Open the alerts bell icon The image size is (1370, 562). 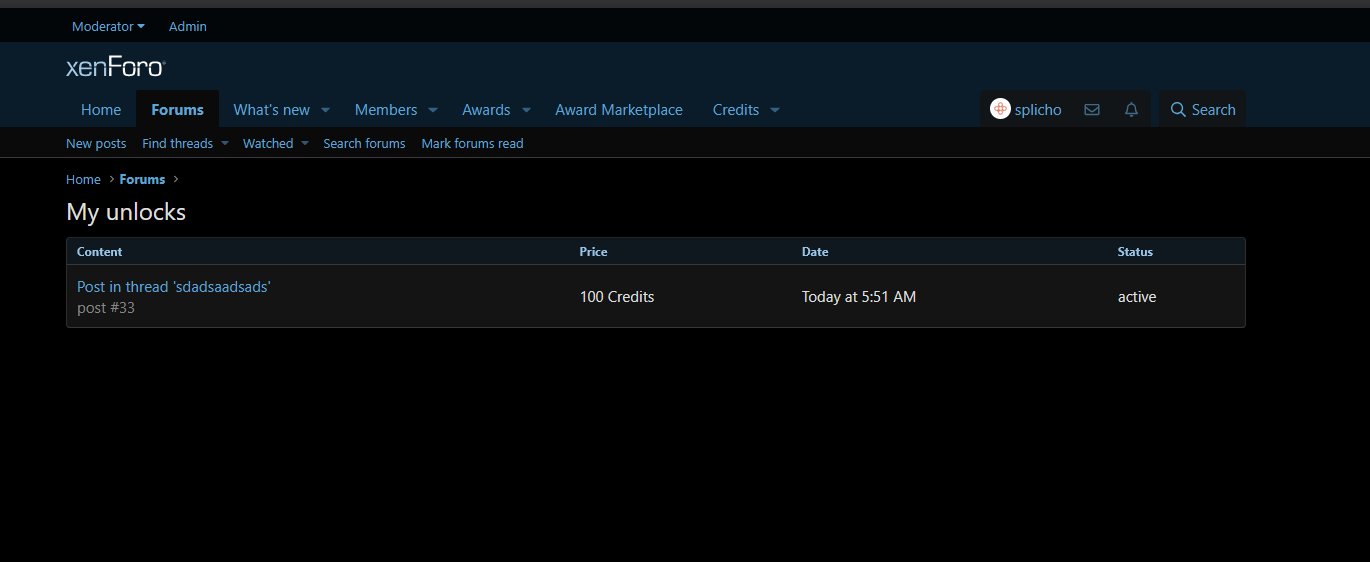(1131, 110)
